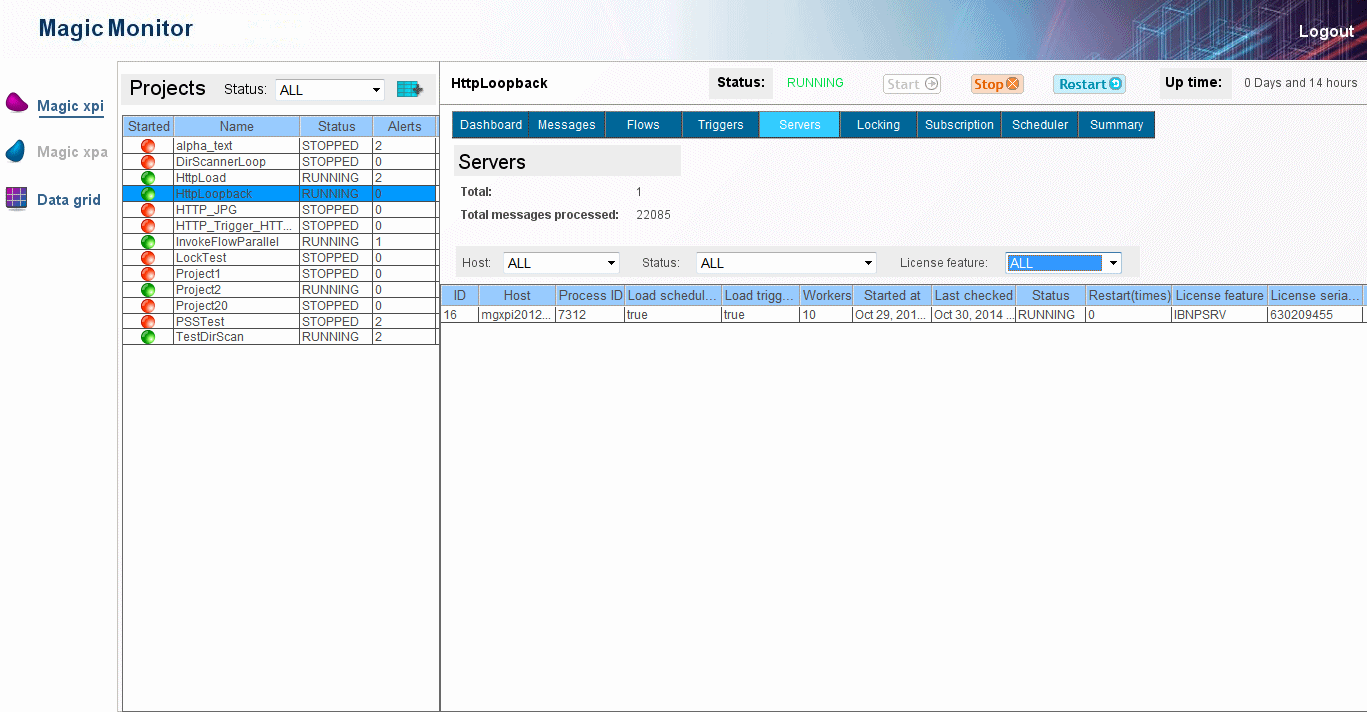Select the HTTP_Trigger_HTT... project name

click(x=234, y=226)
